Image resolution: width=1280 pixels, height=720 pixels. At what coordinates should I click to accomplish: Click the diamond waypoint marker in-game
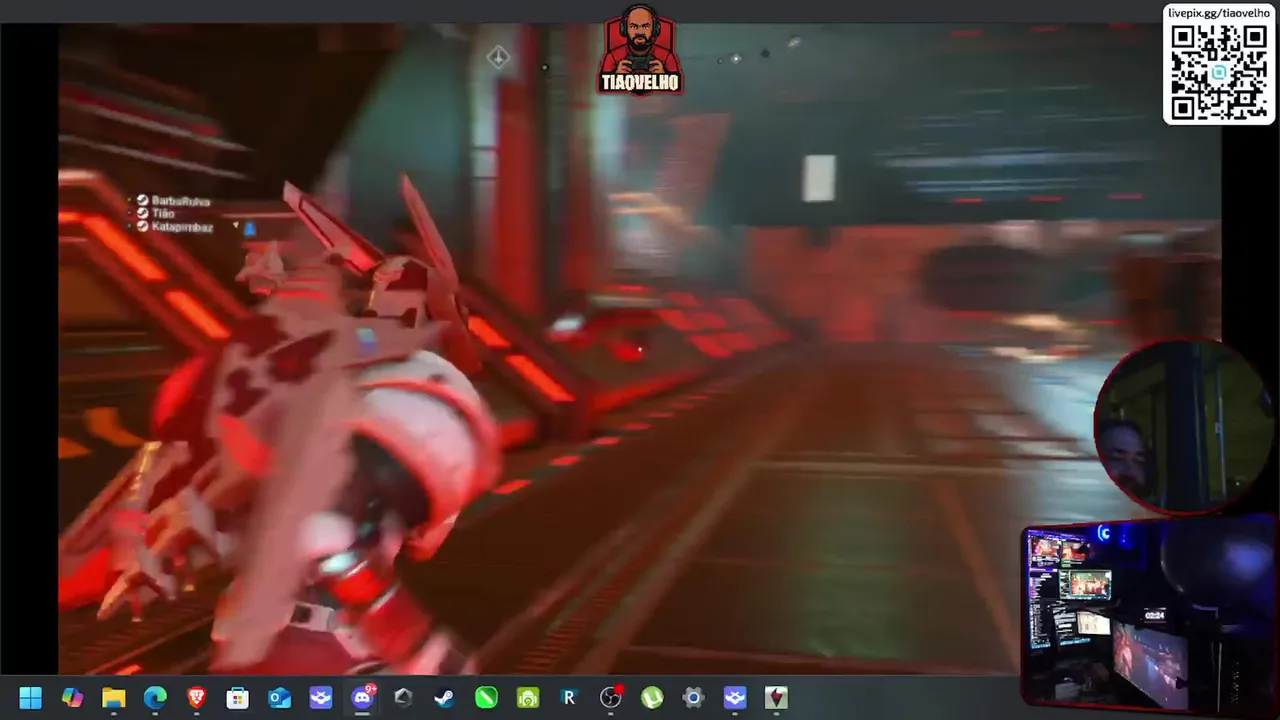tap(498, 58)
